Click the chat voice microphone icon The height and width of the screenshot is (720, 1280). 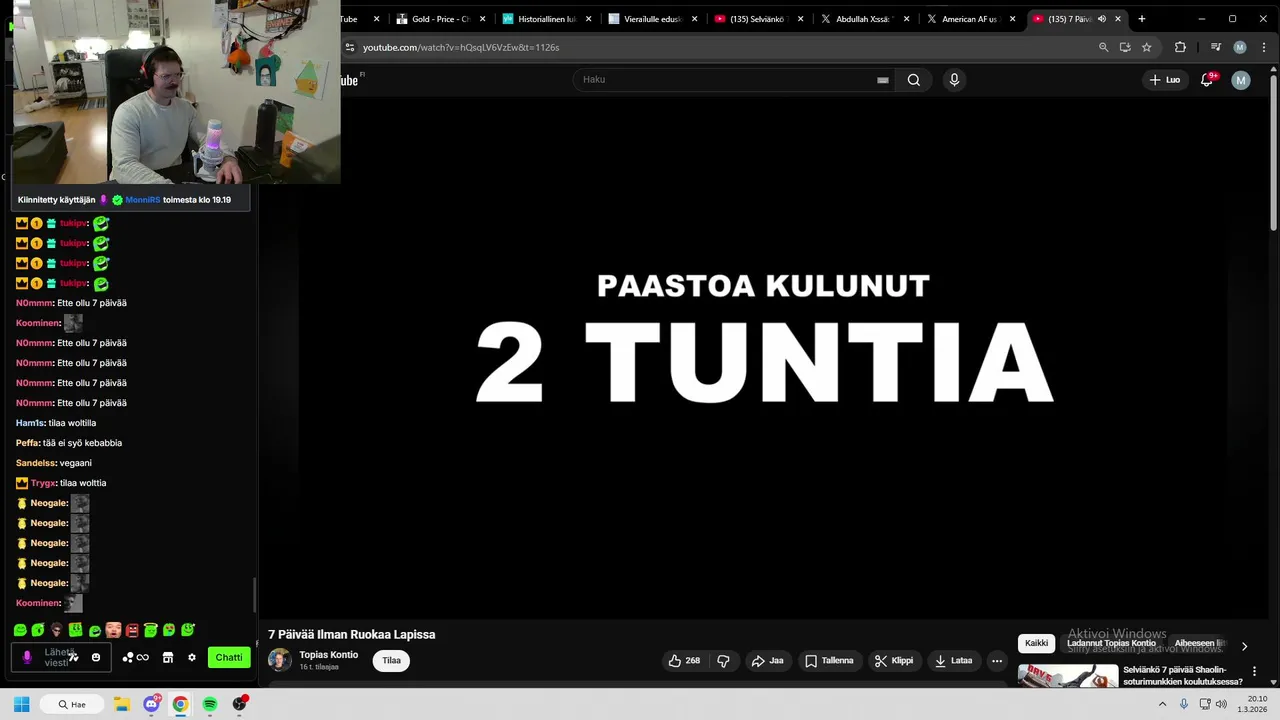point(27,657)
